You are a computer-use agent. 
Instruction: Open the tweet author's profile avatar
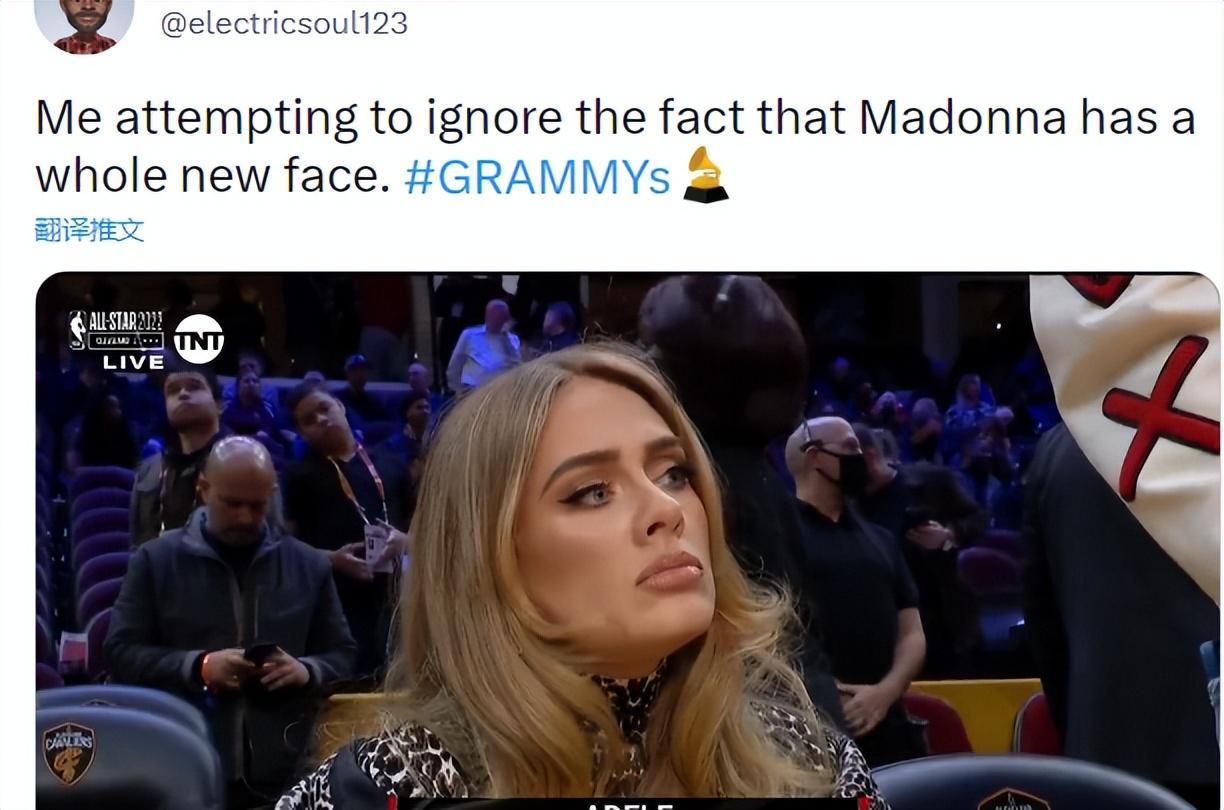[84, 22]
